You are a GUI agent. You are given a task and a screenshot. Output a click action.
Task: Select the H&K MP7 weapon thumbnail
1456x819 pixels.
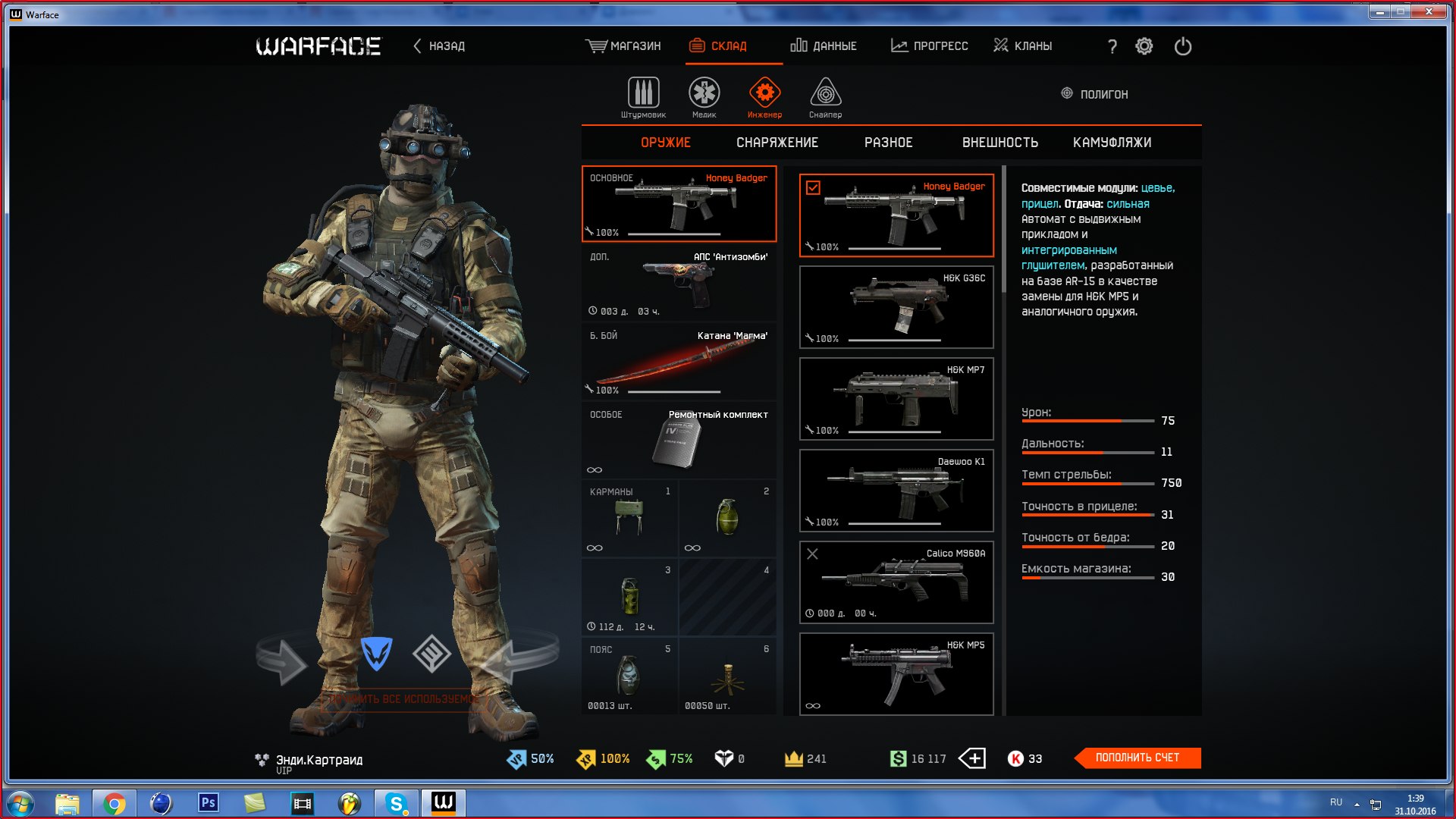tap(896, 399)
